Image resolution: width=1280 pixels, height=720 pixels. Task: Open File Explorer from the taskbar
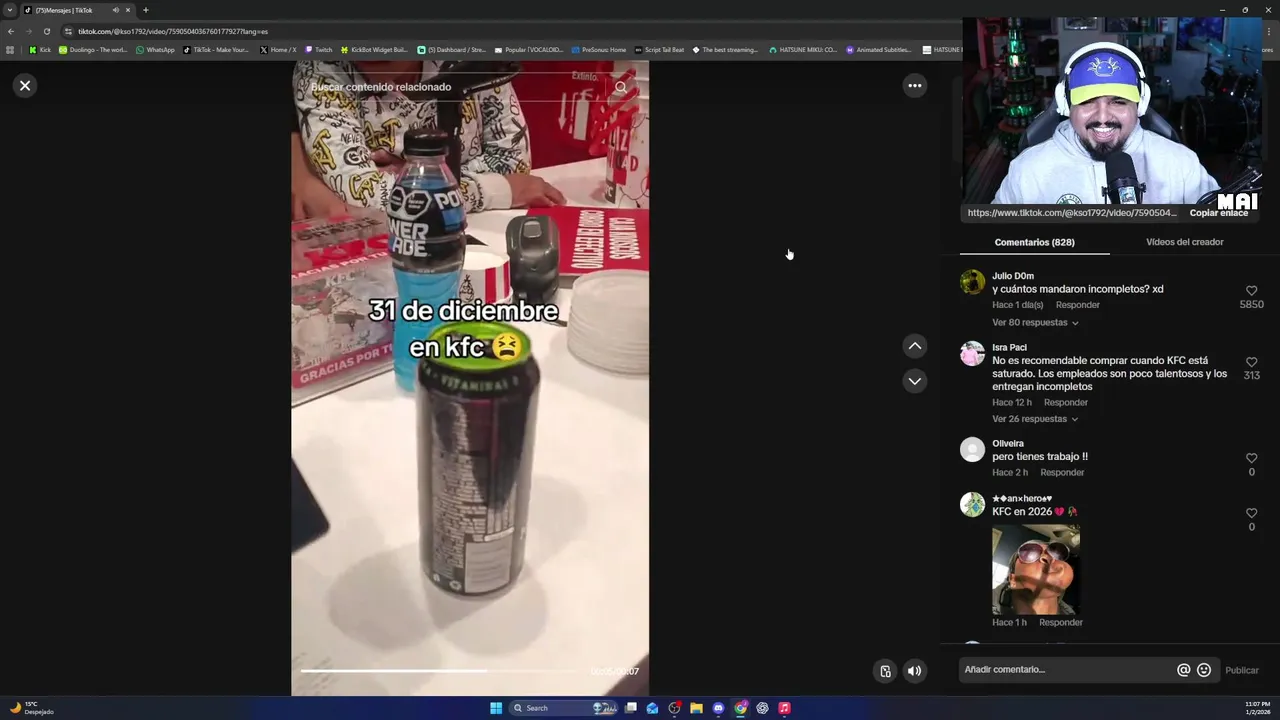tap(696, 708)
